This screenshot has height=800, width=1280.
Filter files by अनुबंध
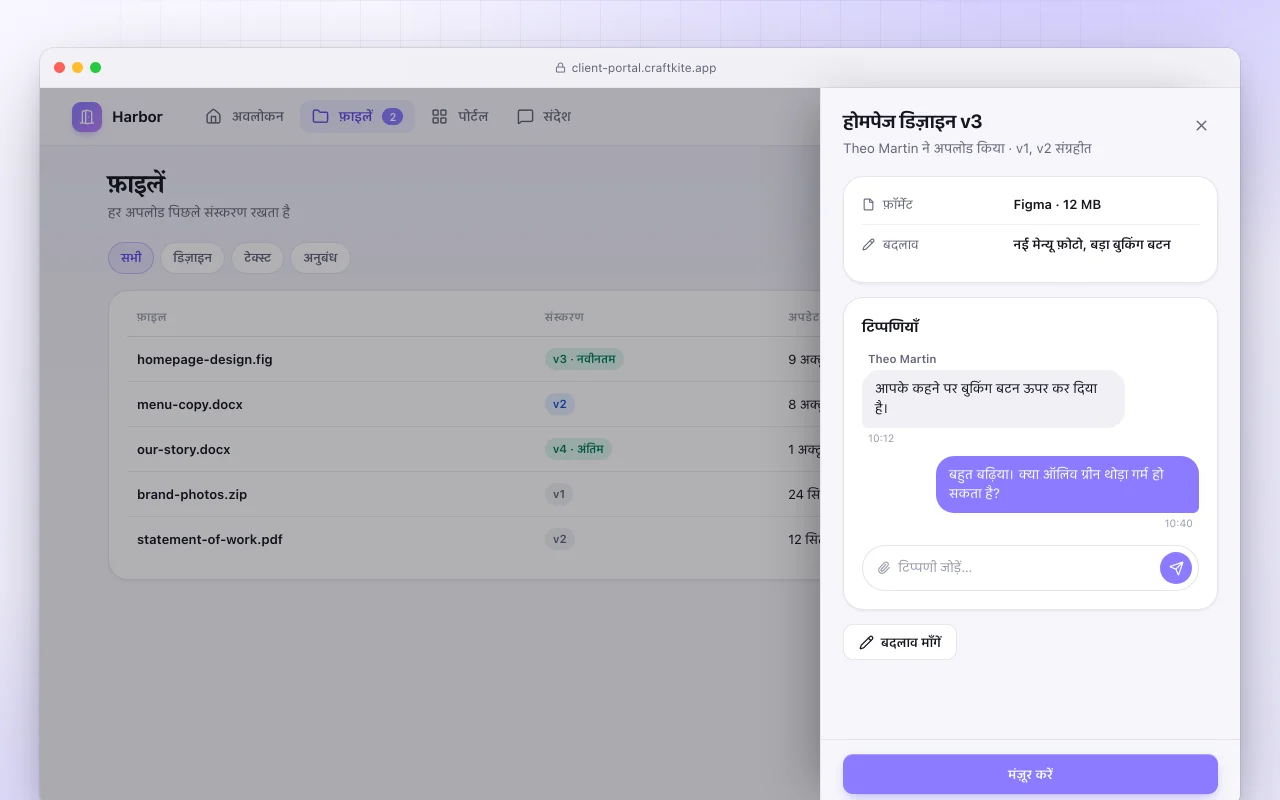point(320,258)
